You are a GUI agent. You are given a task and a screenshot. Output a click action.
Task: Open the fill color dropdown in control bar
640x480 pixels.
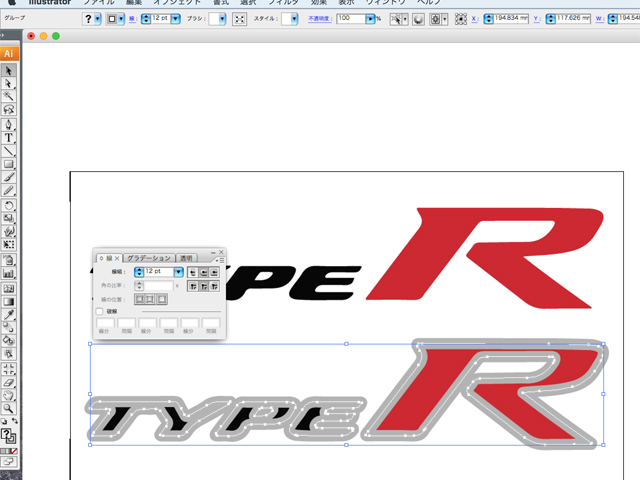[x=97, y=19]
